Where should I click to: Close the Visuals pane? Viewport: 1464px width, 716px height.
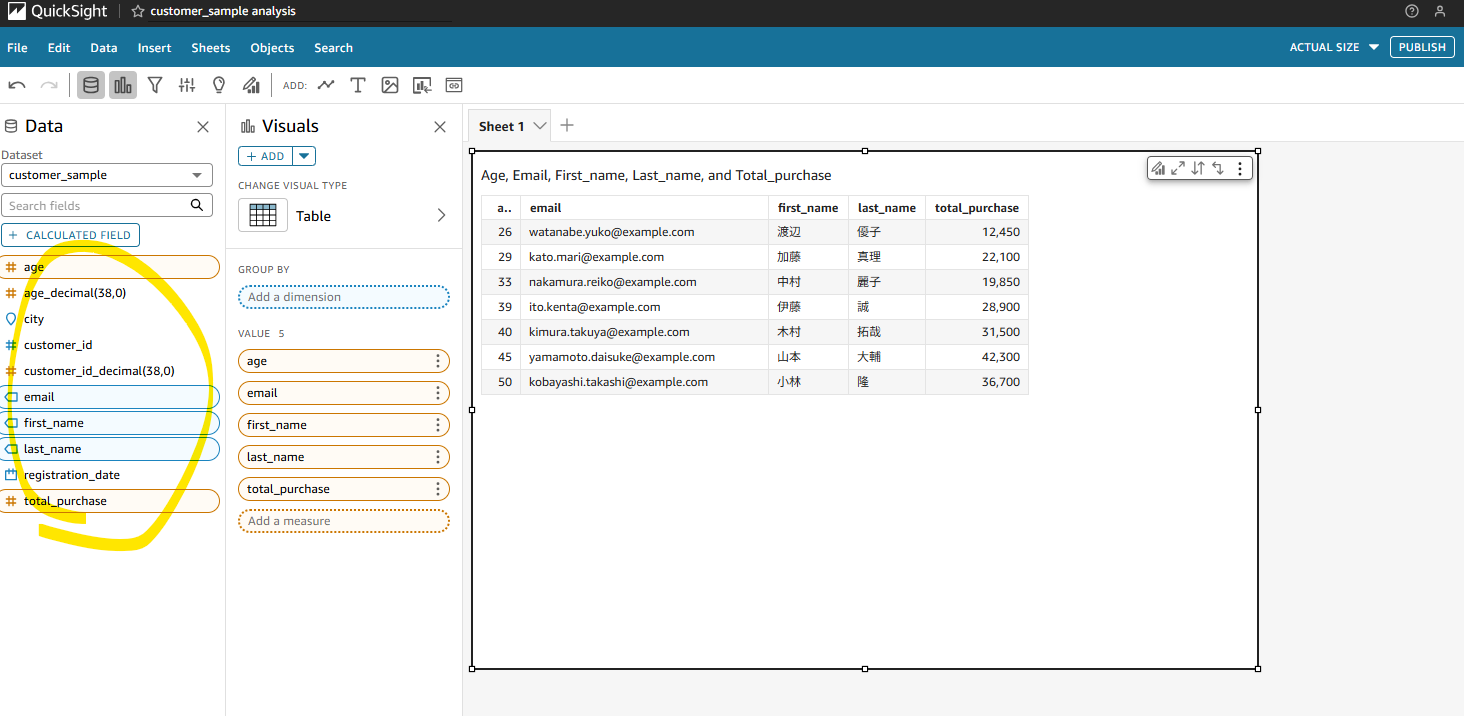(x=439, y=127)
